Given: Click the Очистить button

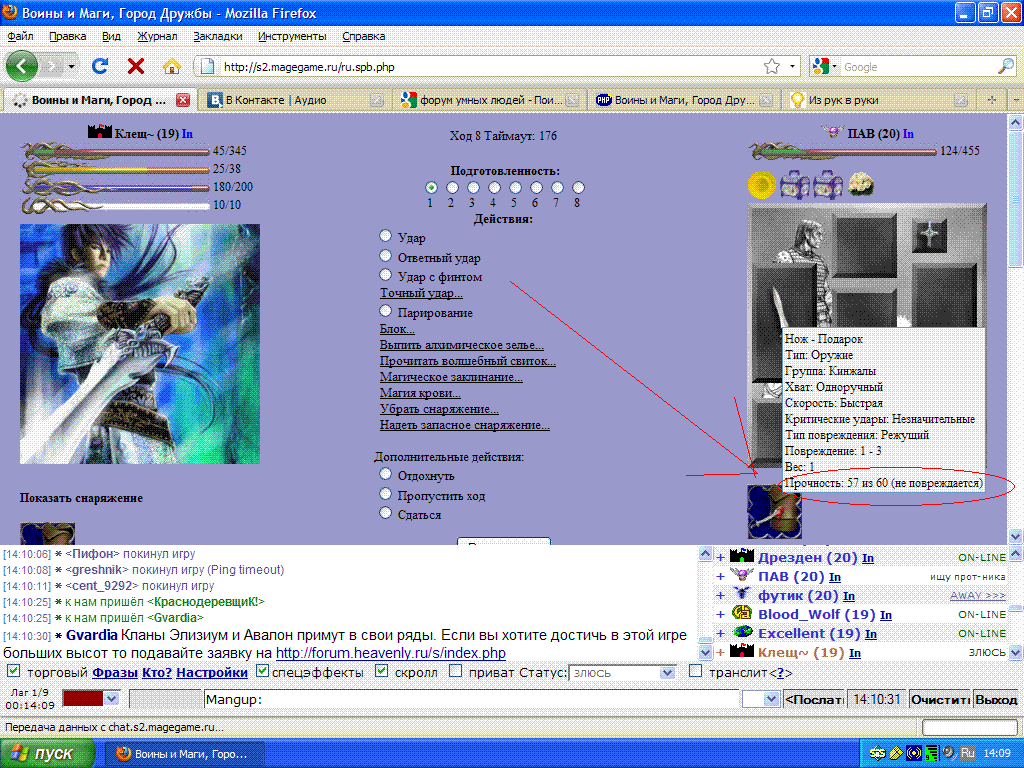Looking at the screenshot, I should pyautogui.click(x=940, y=699).
